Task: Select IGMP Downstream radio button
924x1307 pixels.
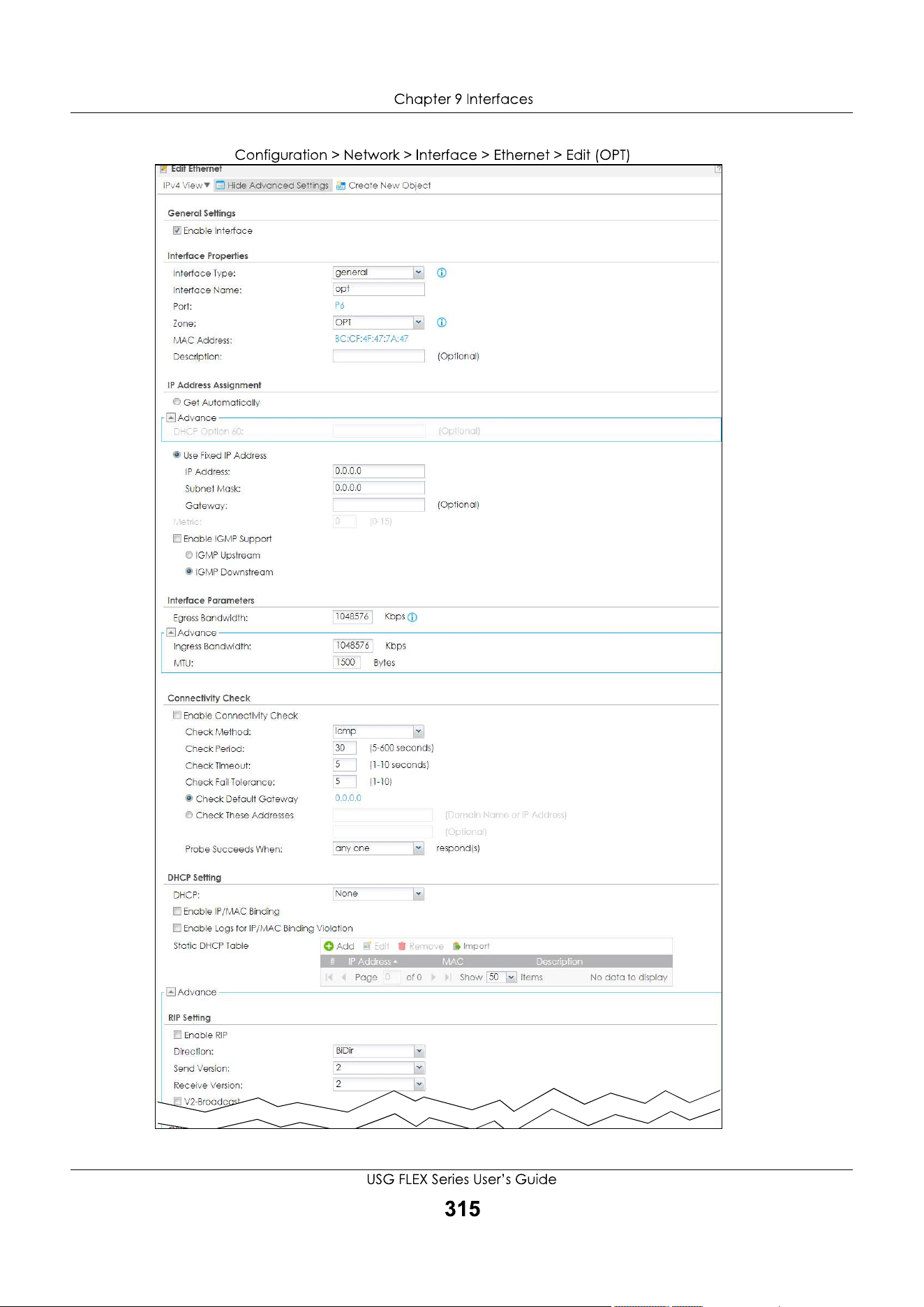Action: coord(189,572)
